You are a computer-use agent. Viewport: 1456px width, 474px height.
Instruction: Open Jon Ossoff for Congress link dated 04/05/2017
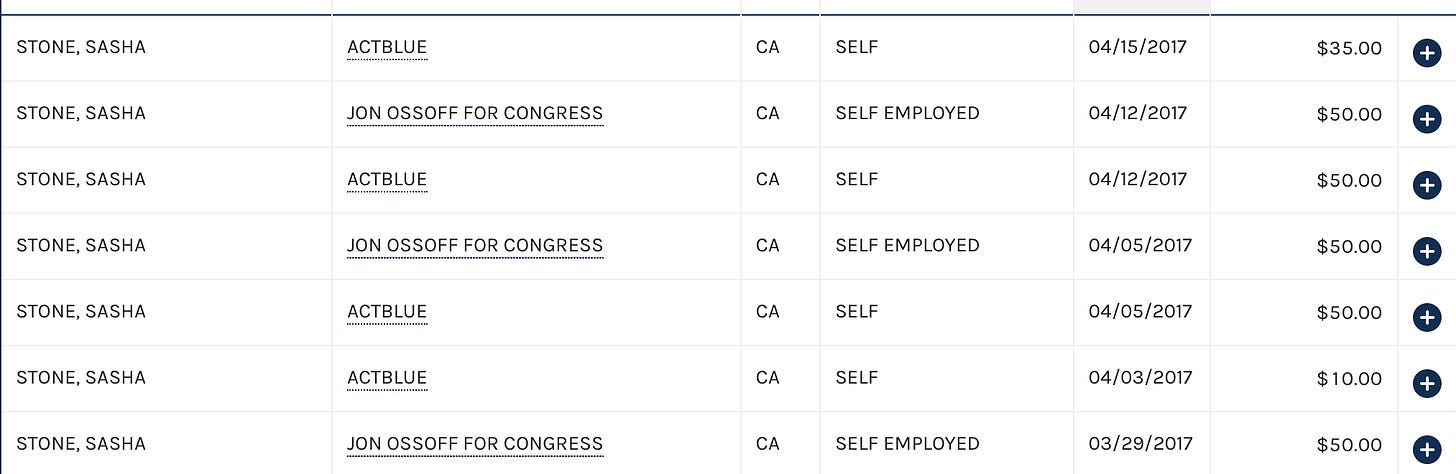pyautogui.click(x=475, y=246)
